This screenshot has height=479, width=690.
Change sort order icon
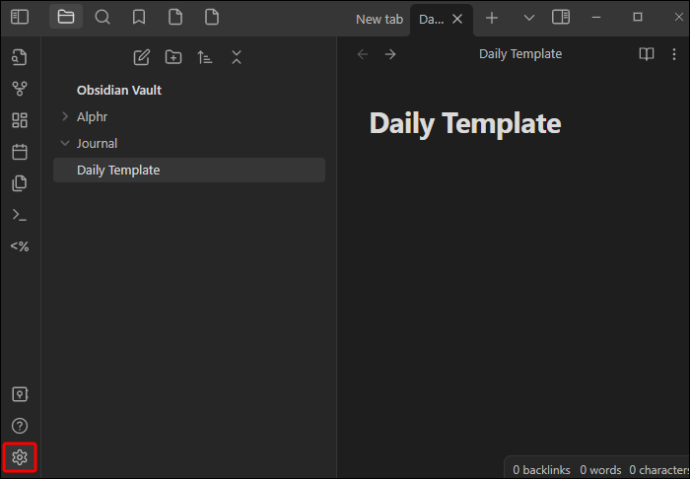pyautogui.click(x=205, y=58)
